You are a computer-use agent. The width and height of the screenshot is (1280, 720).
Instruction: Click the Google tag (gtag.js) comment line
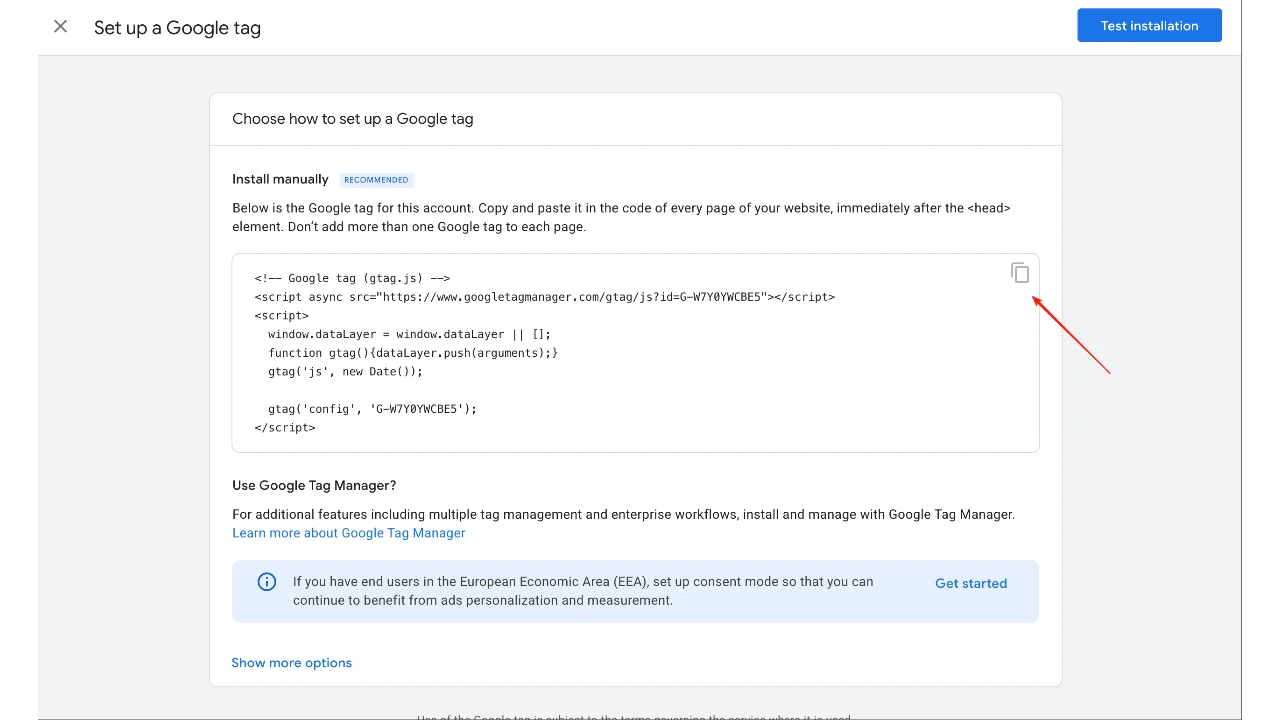[353, 278]
